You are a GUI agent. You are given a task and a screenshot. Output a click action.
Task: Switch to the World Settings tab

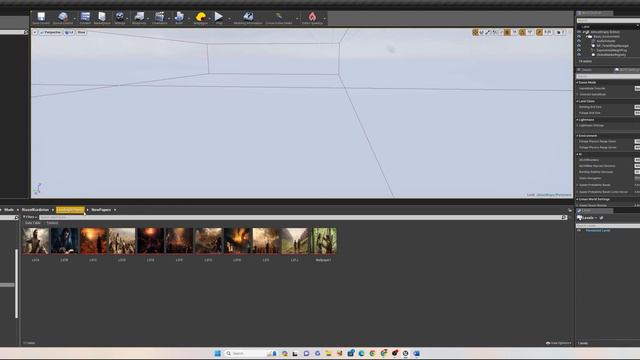click(x=627, y=70)
